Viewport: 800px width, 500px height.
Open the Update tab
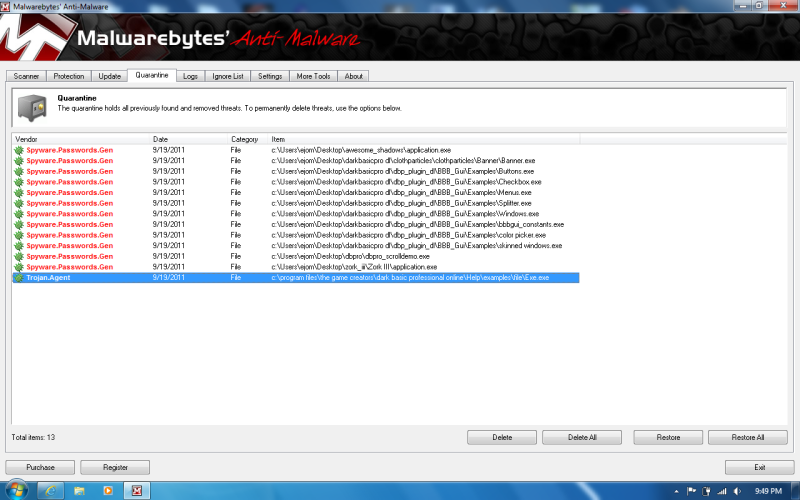click(x=109, y=76)
